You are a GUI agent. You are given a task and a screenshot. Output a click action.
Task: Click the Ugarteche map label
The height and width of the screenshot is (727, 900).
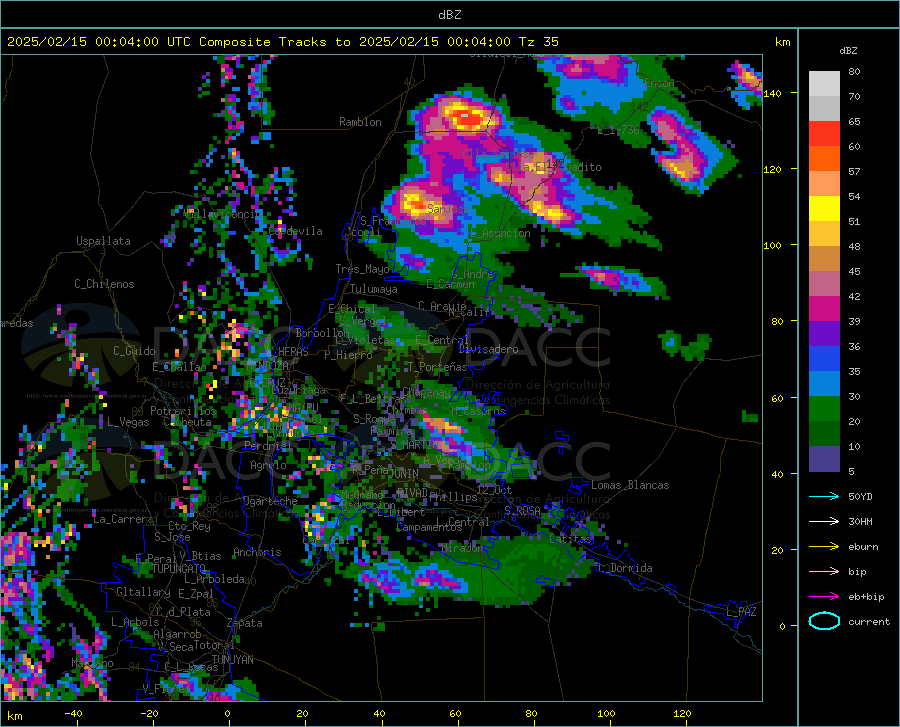click(270, 500)
